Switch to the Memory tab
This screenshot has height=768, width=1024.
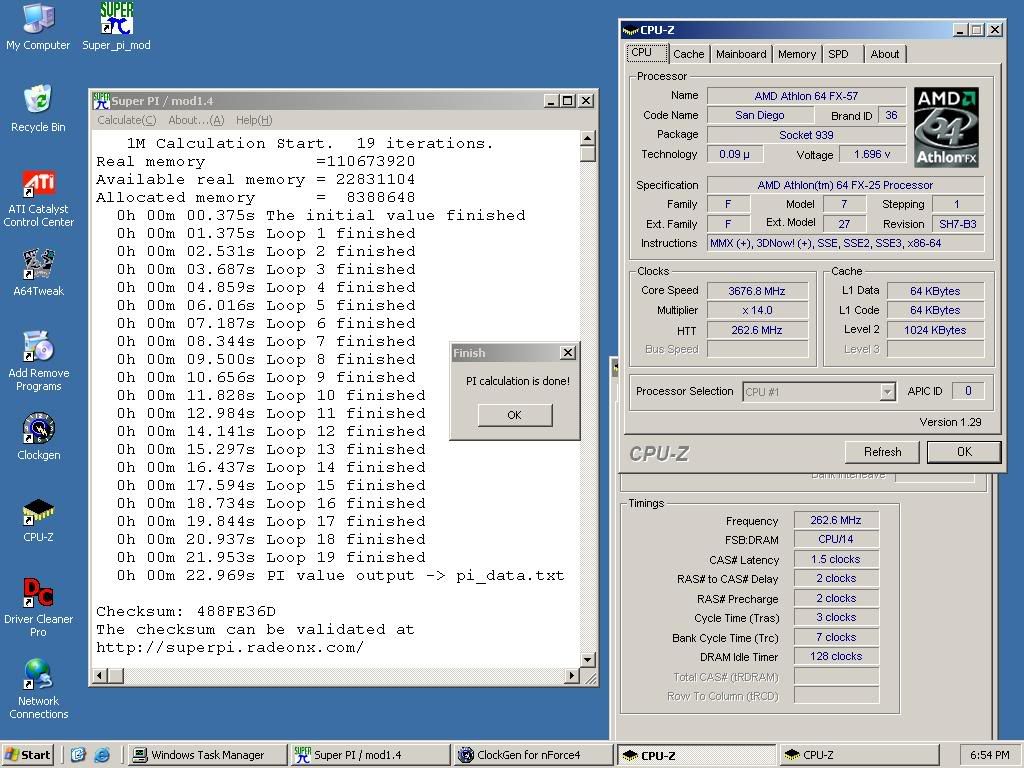(x=797, y=54)
